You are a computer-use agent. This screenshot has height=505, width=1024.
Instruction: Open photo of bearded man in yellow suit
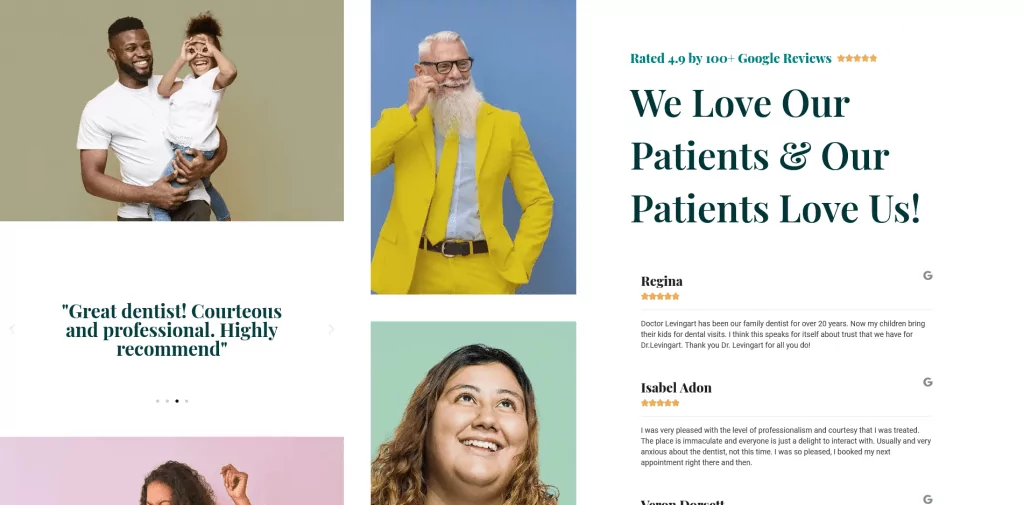click(473, 147)
